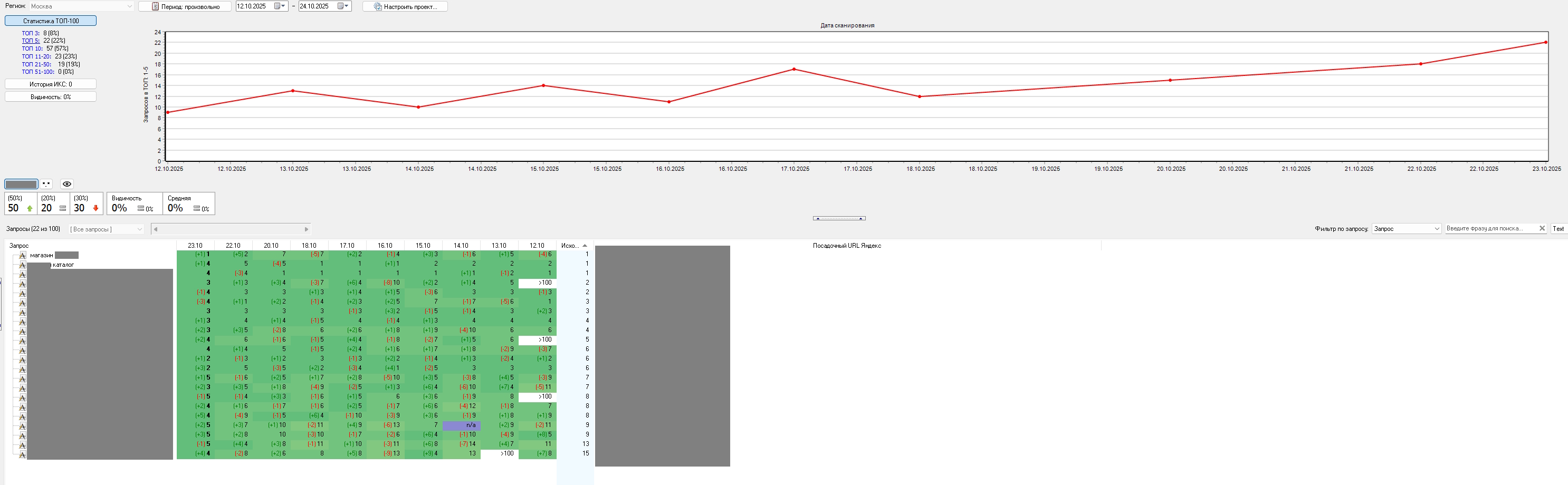
Task: Click the '17.10' date column header
Action: 347,246
